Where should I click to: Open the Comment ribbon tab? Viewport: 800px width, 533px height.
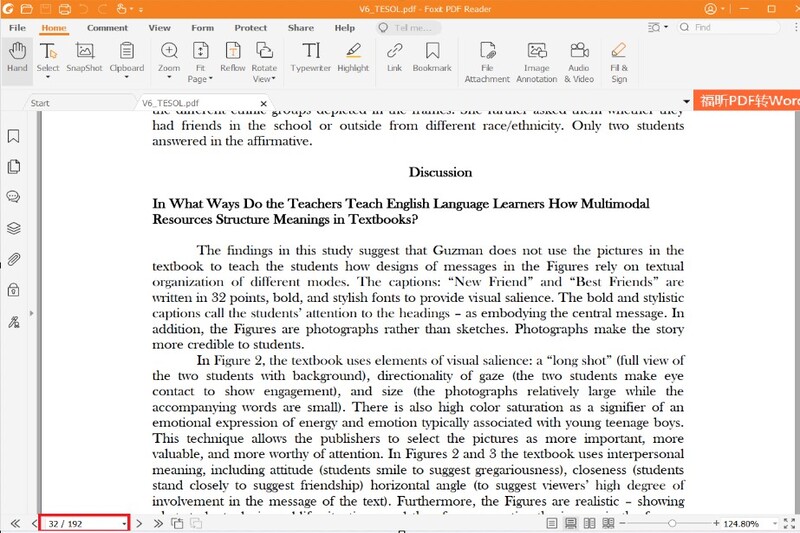point(107,28)
